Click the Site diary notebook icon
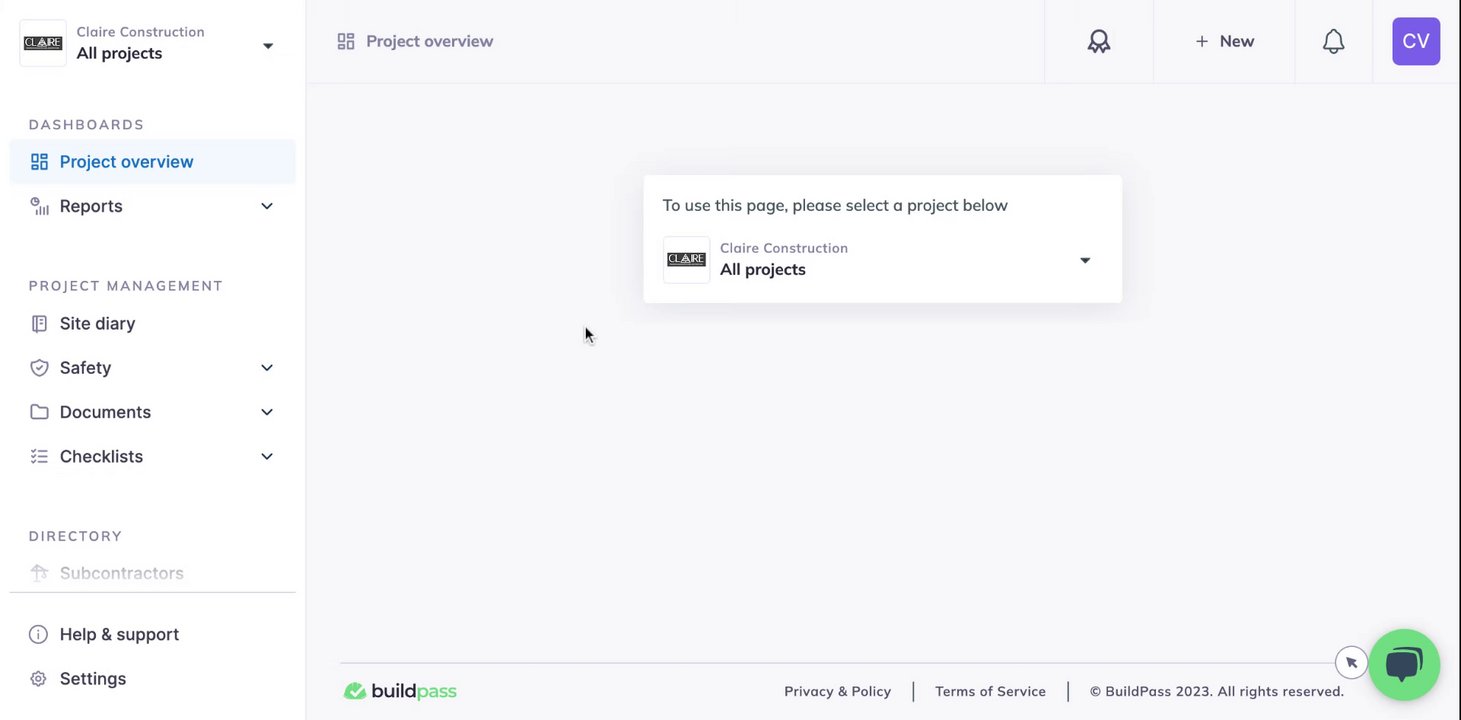Viewport: 1461px width, 720px height. click(39, 324)
